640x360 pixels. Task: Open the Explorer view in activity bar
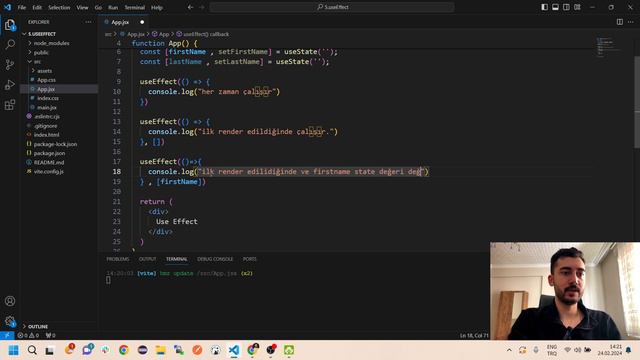pos(10,25)
